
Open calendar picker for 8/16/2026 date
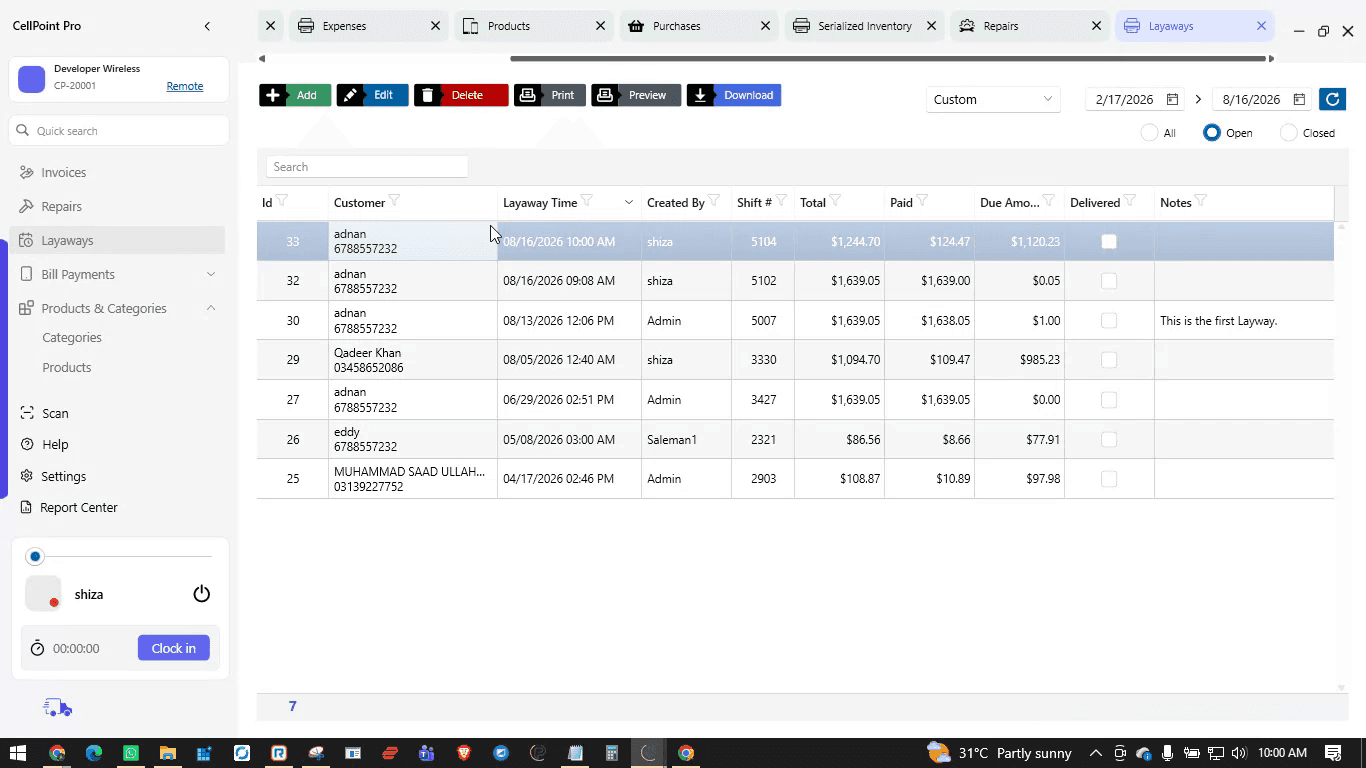pyautogui.click(x=1299, y=99)
